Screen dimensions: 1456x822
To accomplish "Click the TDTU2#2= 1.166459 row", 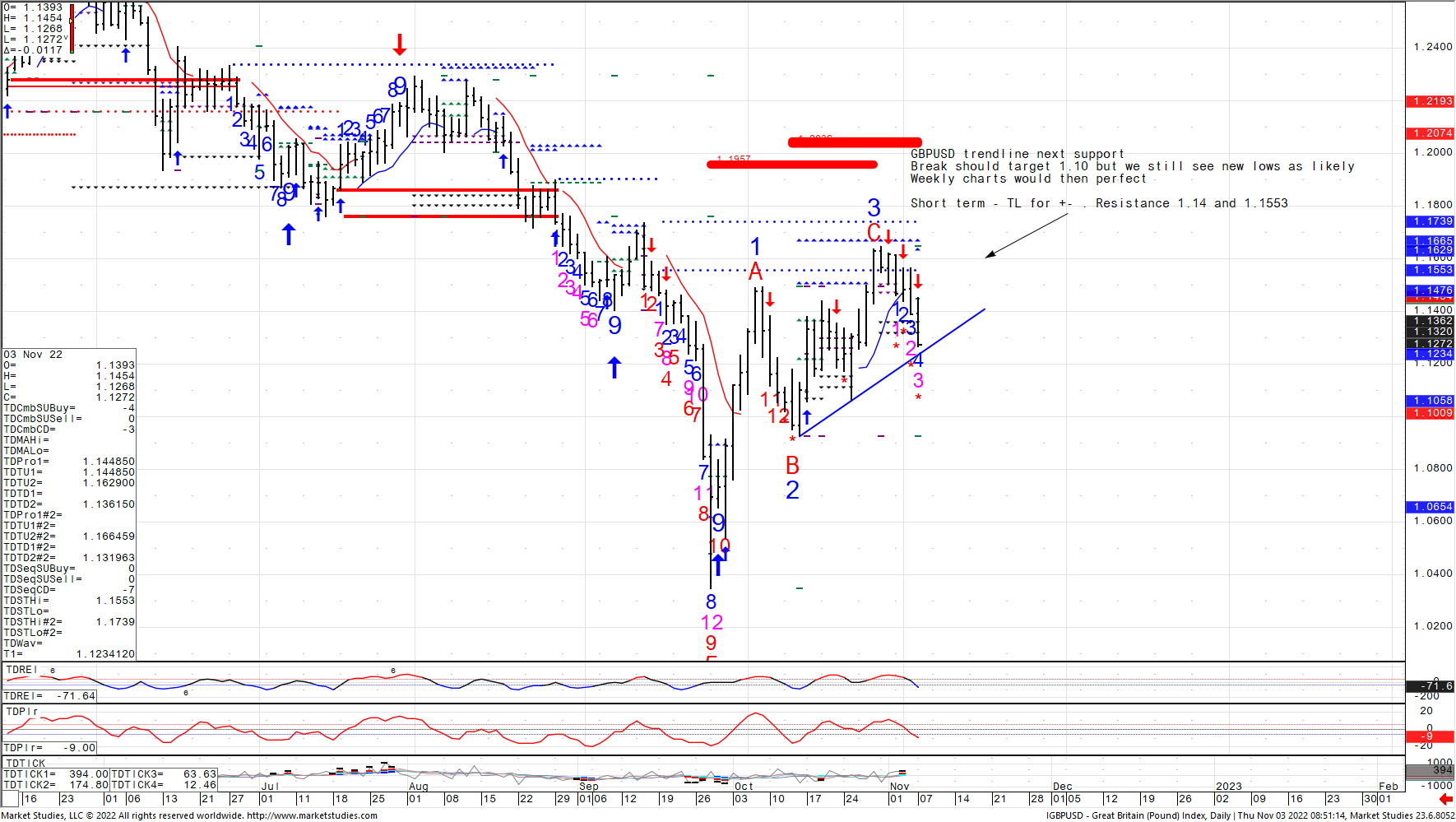I will (69, 536).
